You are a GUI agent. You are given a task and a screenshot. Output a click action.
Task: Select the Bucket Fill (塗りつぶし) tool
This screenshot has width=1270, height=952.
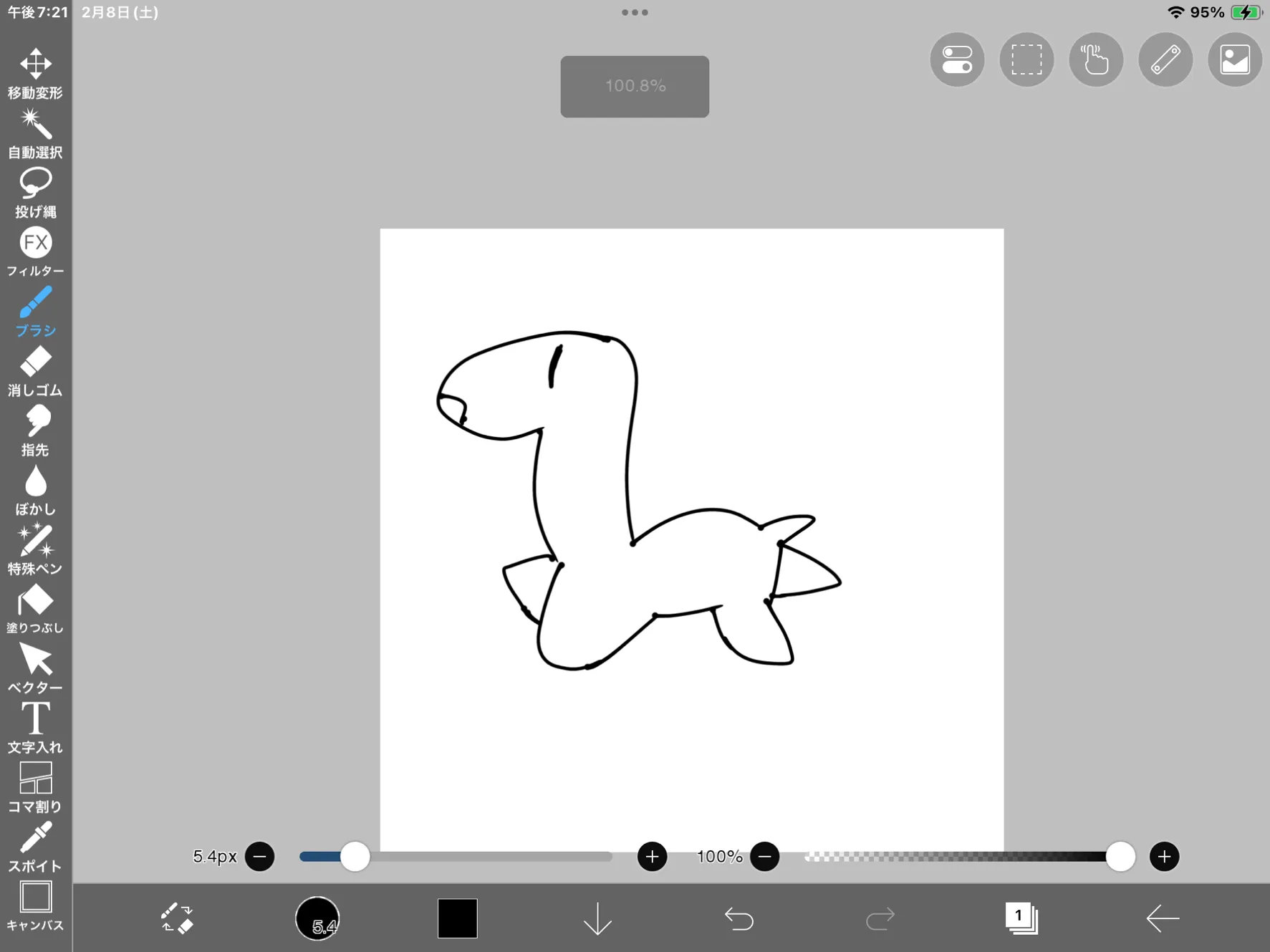[35, 610]
